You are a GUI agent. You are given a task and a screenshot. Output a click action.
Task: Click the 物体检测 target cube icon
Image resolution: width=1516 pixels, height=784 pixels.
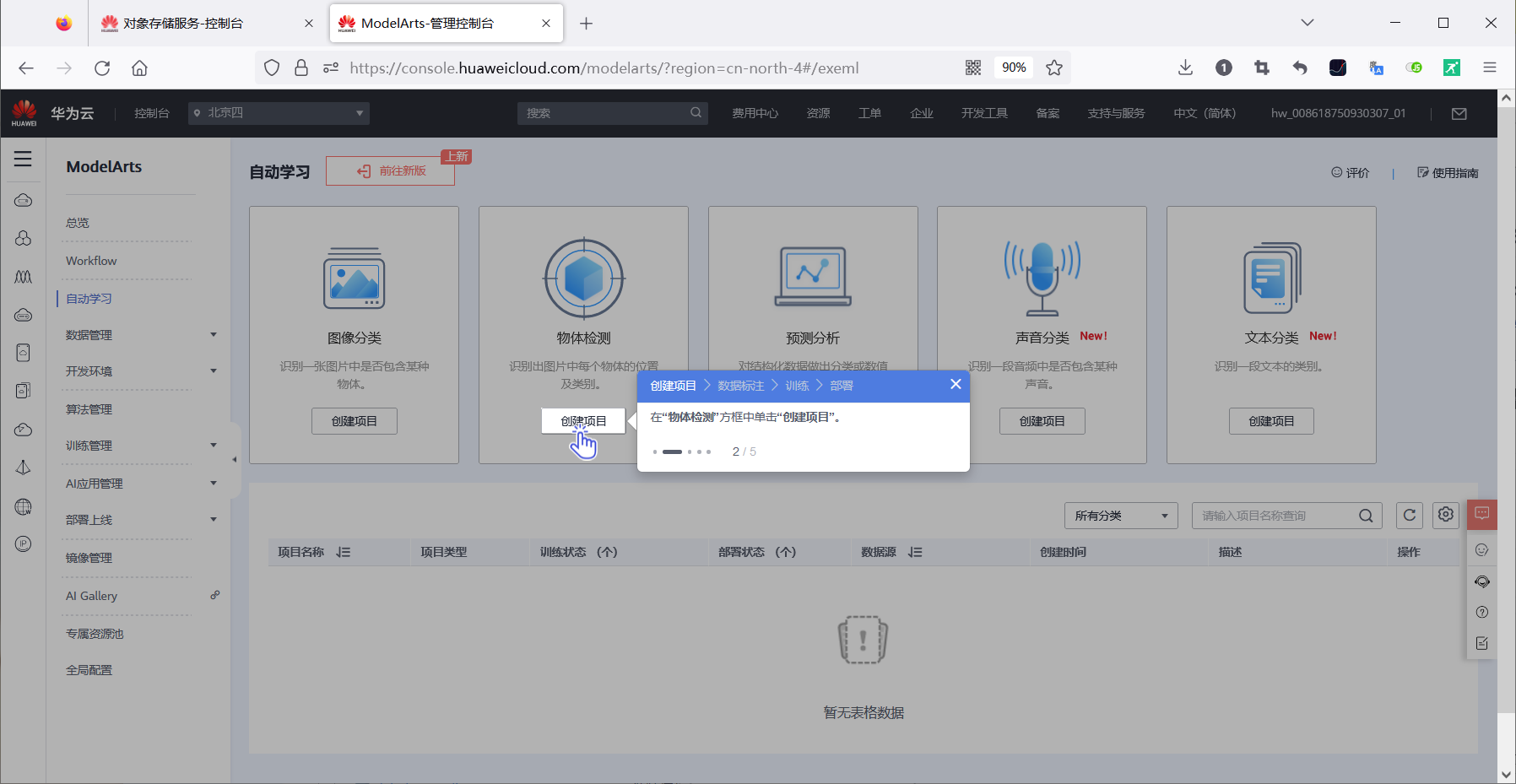[584, 278]
